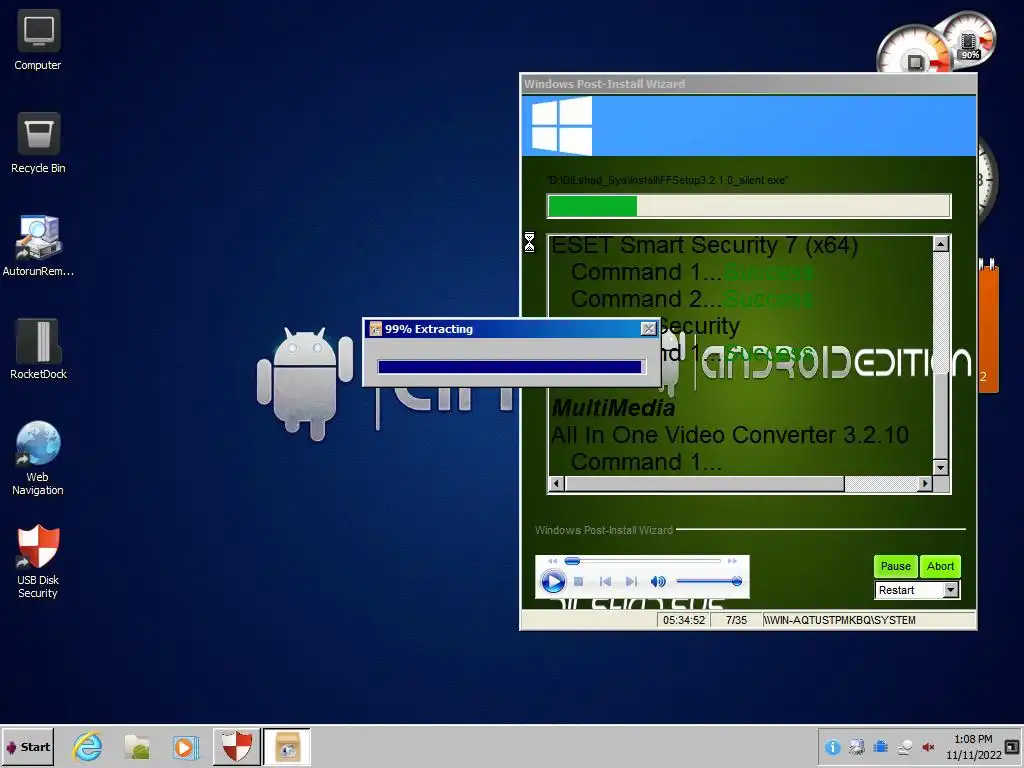Switch to the extractor installer taskbar button

click(287, 747)
